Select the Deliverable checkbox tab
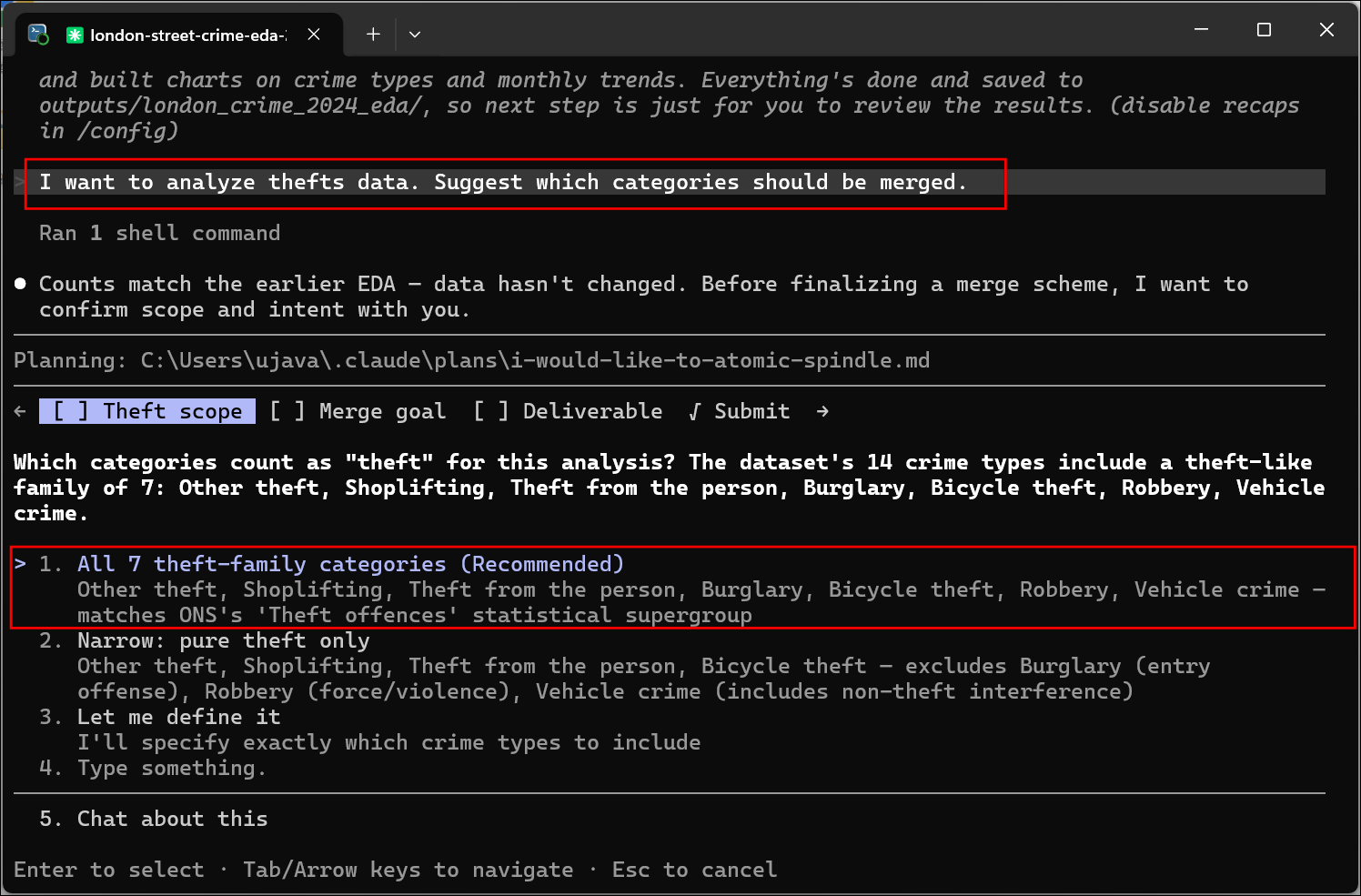 click(568, 411)
